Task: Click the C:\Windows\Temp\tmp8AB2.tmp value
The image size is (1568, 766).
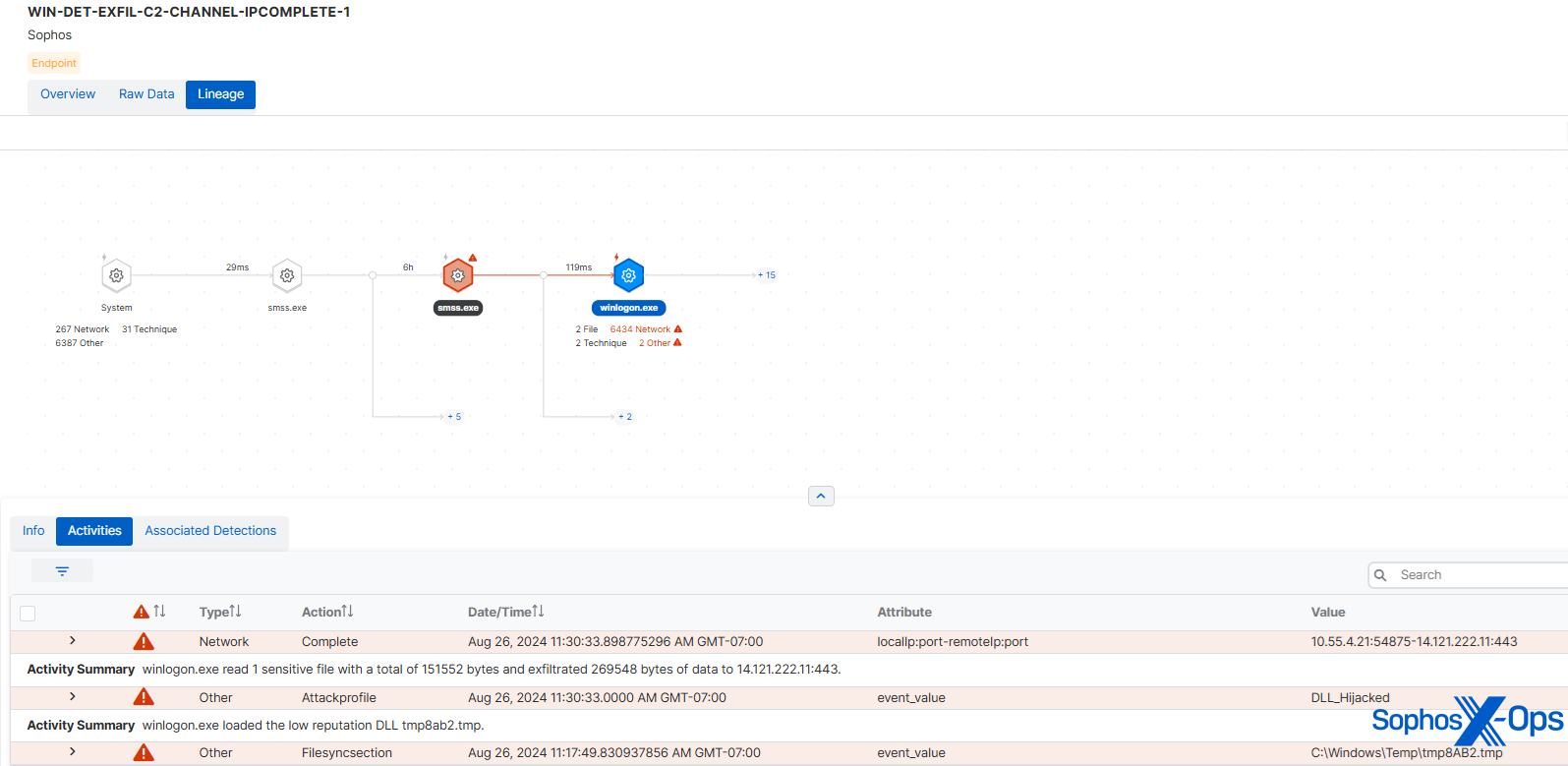Action: point(1407,753)
